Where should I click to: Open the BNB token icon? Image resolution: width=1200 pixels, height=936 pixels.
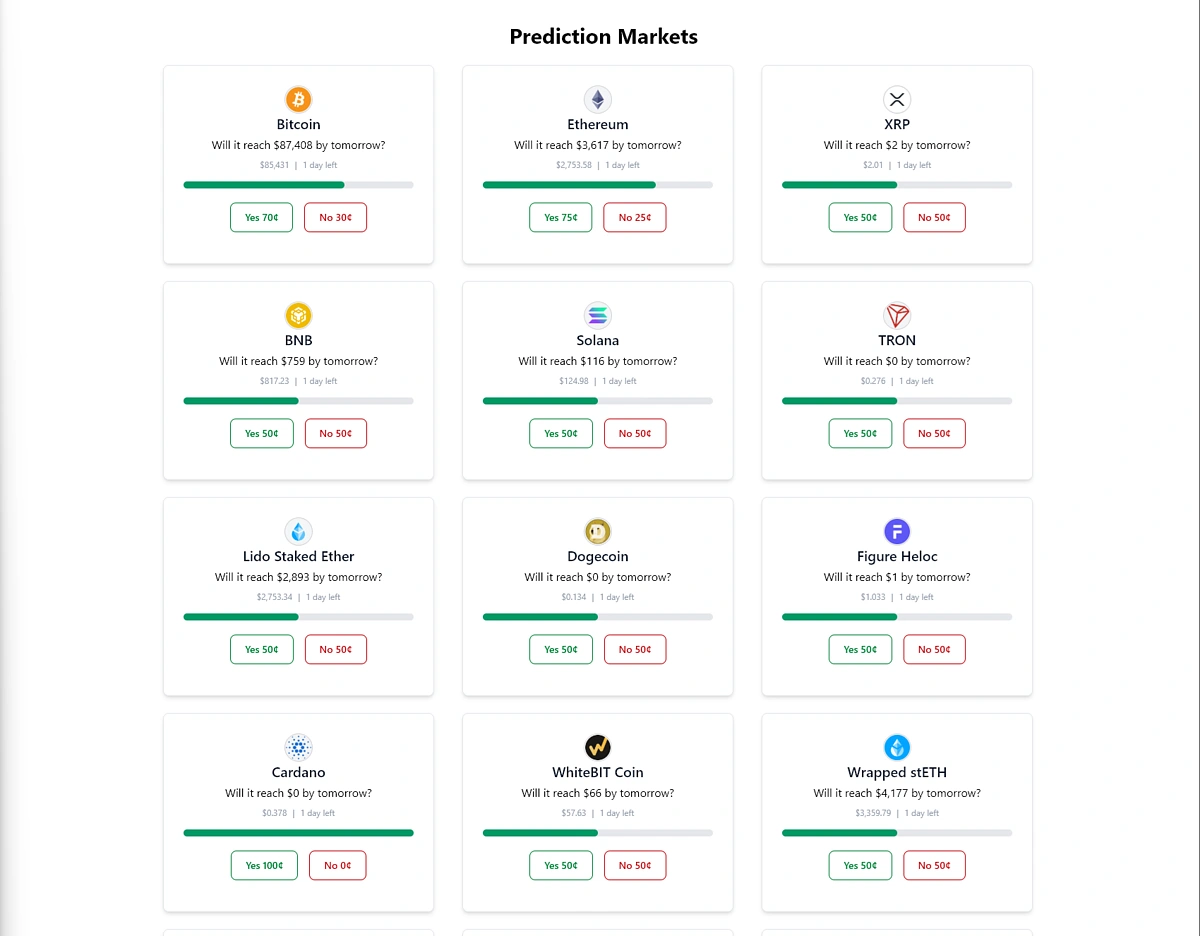click(298, 315)
